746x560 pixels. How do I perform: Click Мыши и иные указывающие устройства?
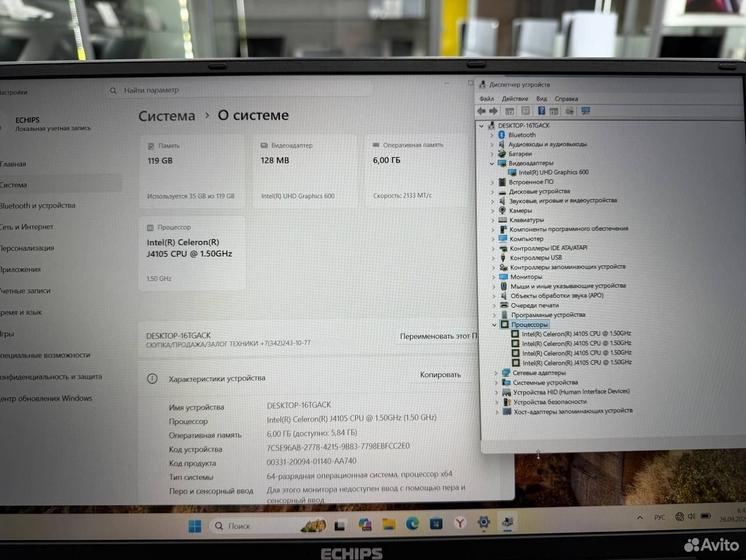point(568,286)
